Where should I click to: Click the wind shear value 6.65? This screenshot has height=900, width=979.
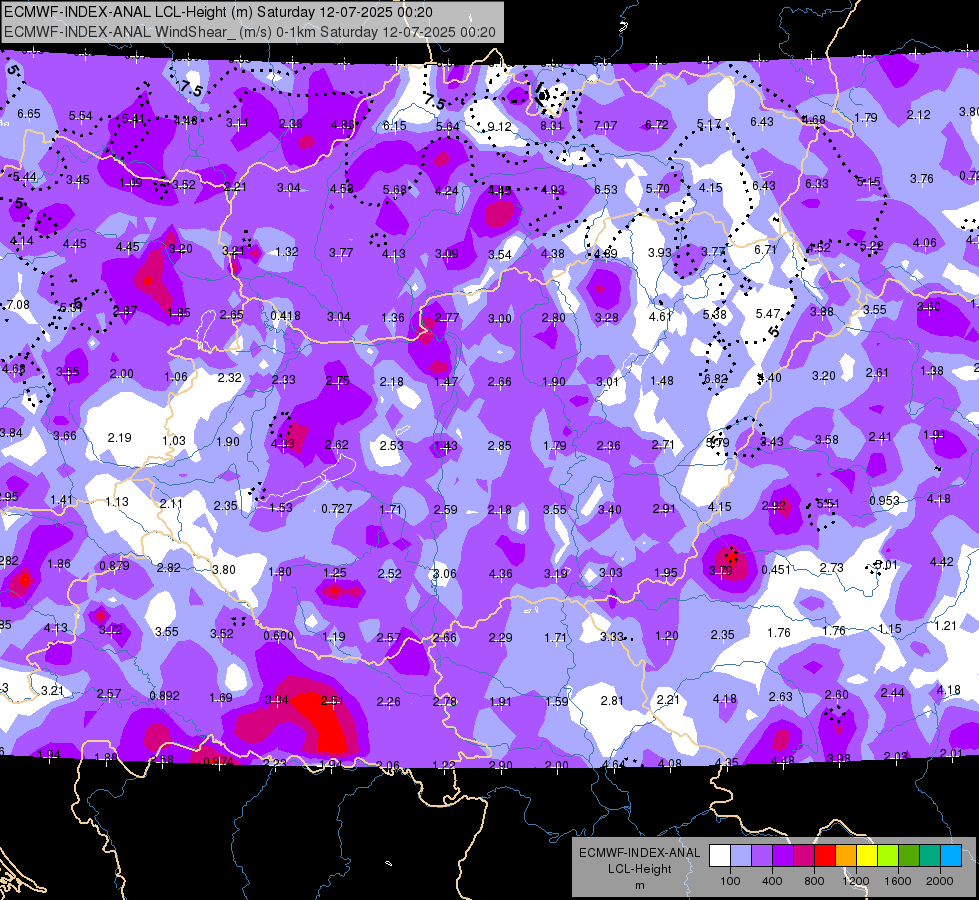point(29,114)
